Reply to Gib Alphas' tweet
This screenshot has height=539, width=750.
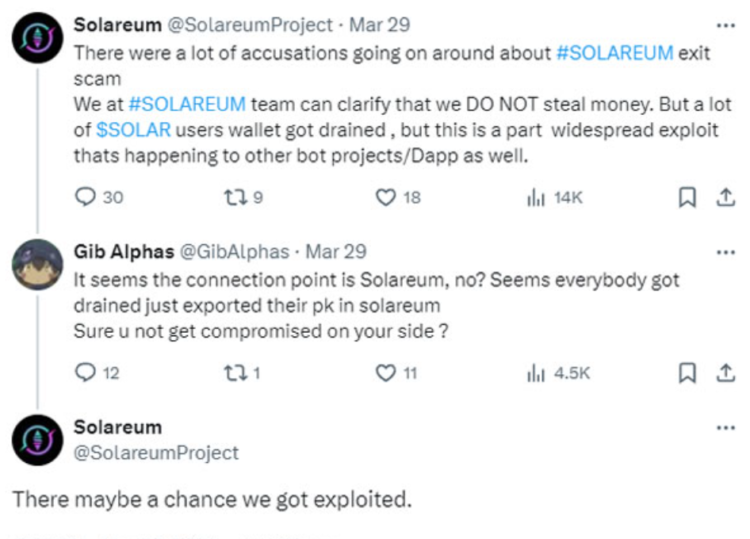coord(86,373)
